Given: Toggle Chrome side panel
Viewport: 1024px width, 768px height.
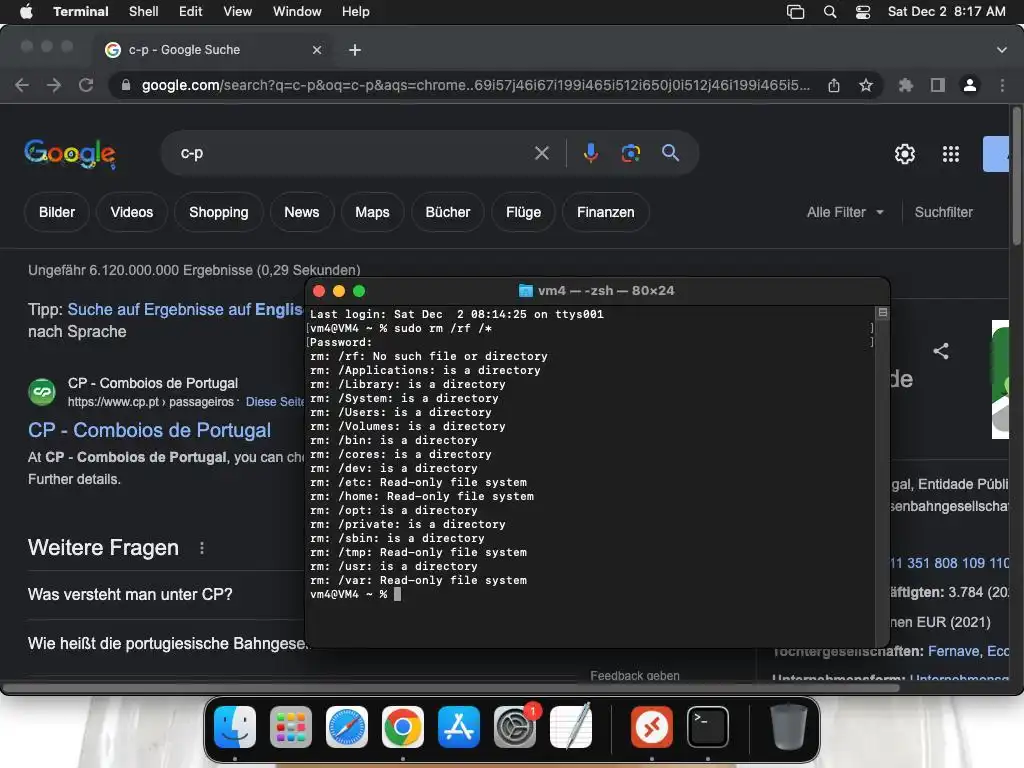Looking at the screenshot, I should pyautogui.click(x=937, y=85).
